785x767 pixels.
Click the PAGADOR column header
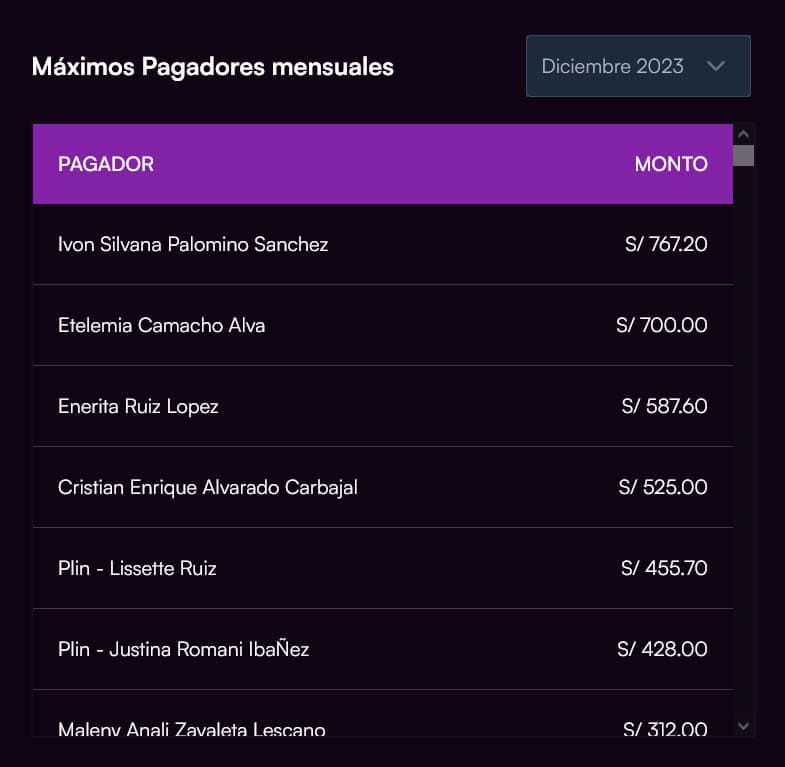click(106, 164)
